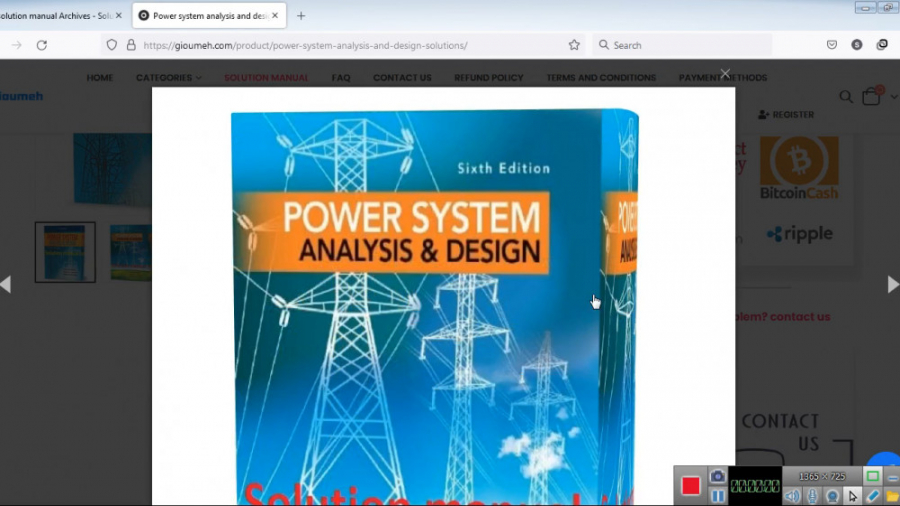
Task: Go forward in browser history
Action: click(17, 45)
